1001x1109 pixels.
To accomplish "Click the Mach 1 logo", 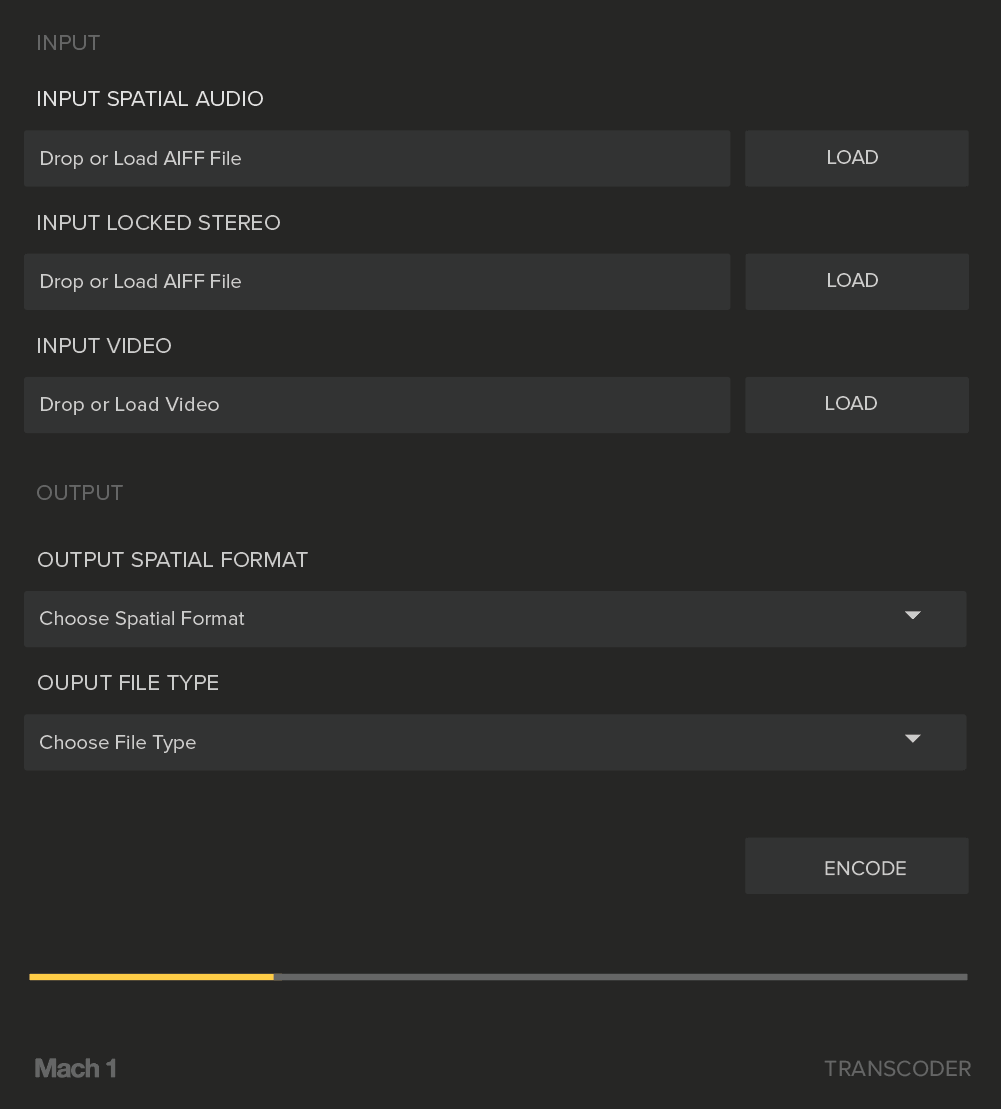I will [75, 1068].
